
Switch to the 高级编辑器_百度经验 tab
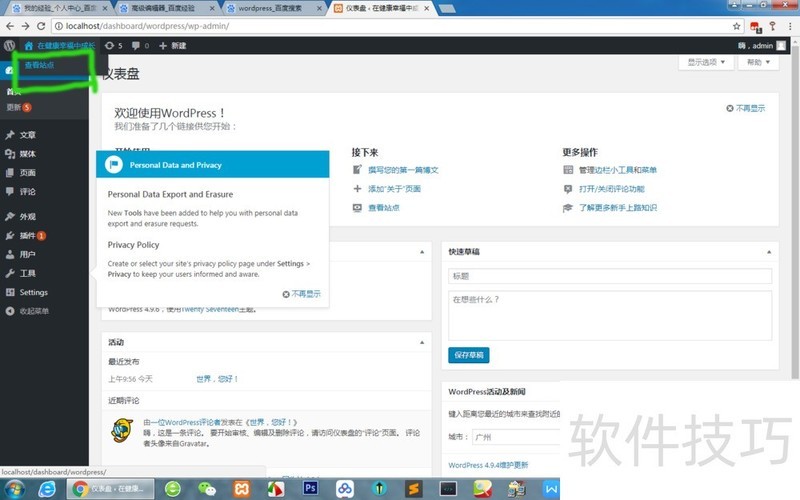coord(163,8)
